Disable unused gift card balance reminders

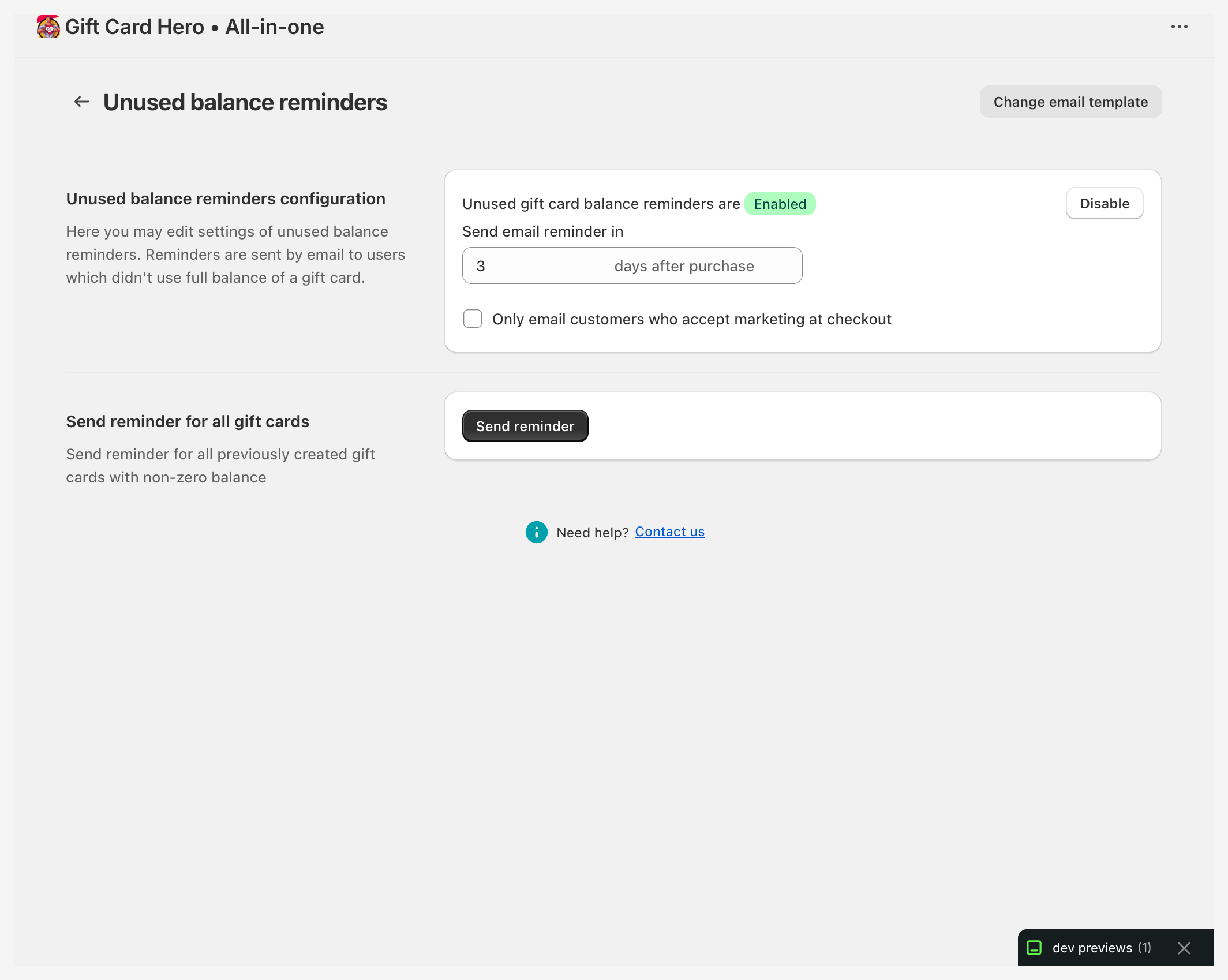(1104, 203)
